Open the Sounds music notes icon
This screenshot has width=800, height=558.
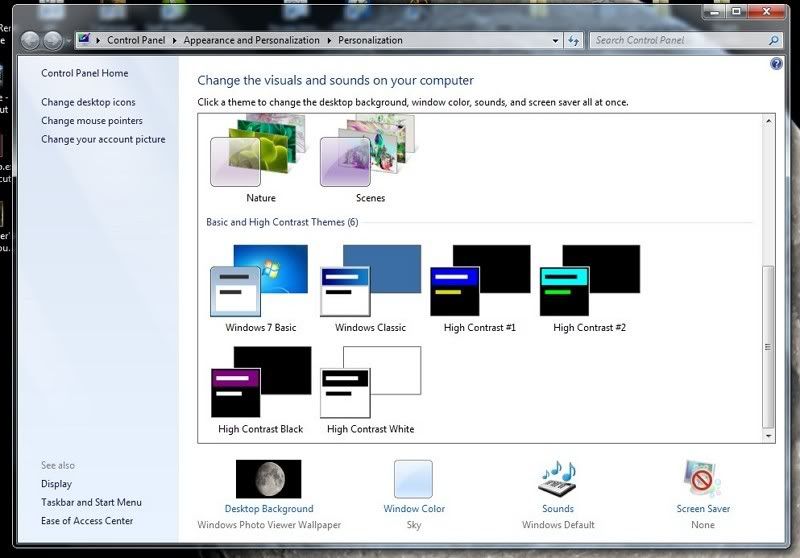(x=557, y=478)
